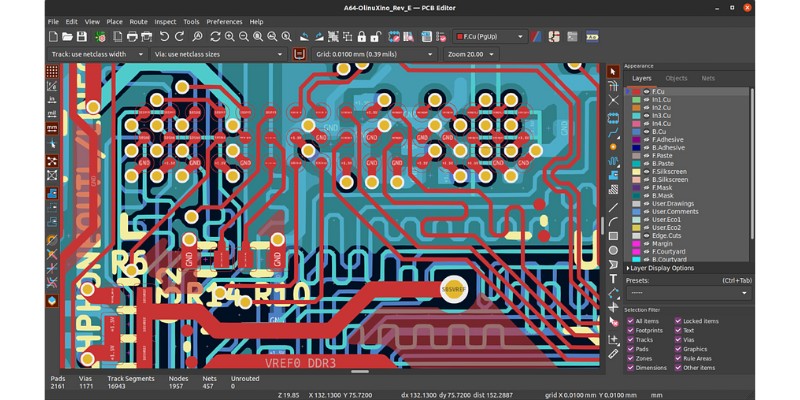Hide the Edge.Cuts layer eye icon
800x400 pixels.
coord(646,236)
